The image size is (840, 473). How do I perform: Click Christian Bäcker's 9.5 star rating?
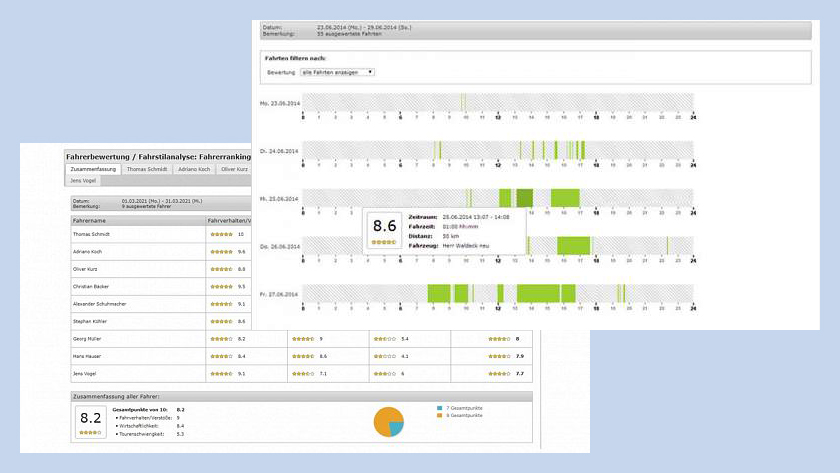pyautogui.click(x=221, y=287)
